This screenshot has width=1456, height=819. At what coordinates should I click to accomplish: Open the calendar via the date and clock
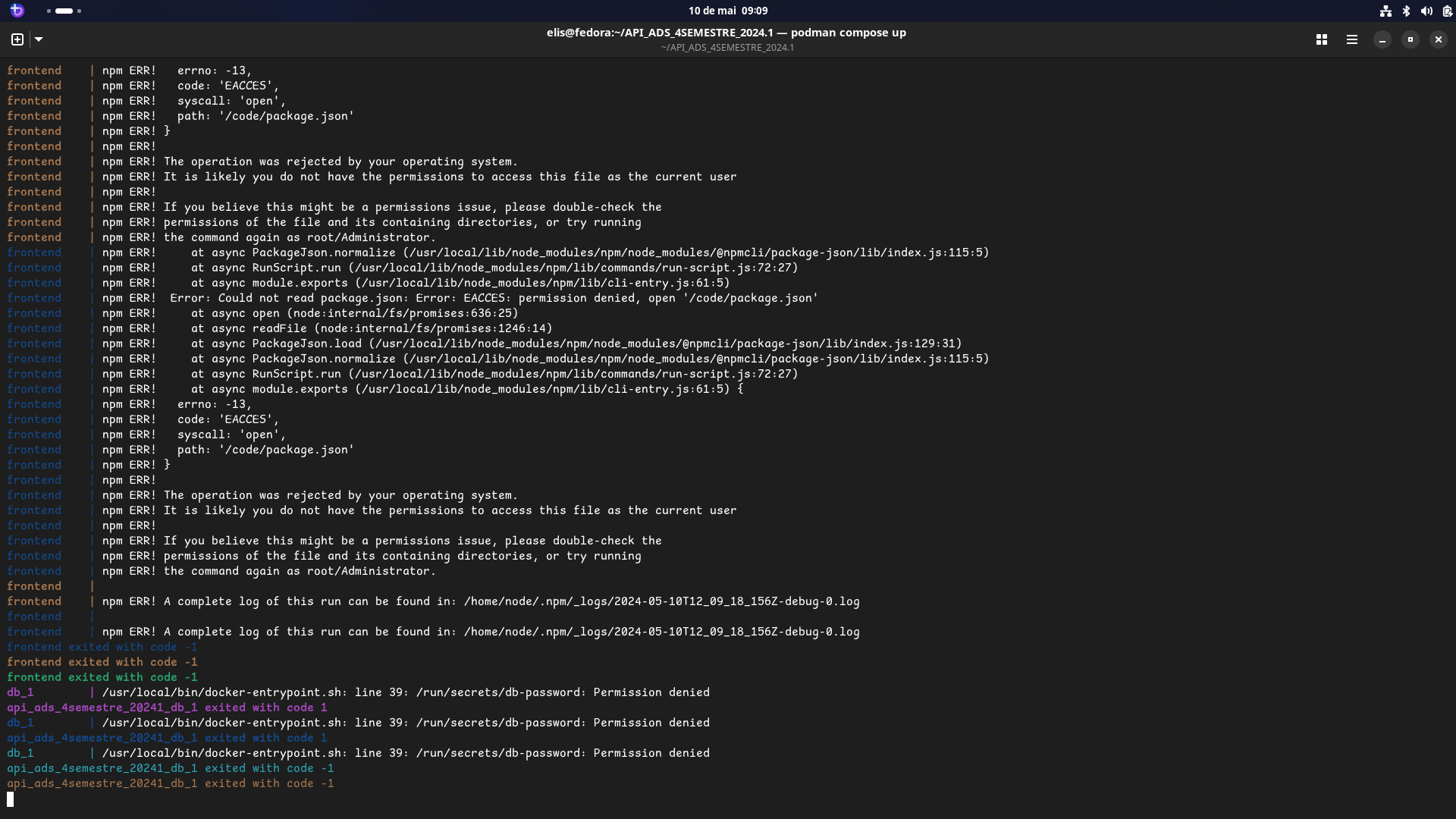point(727,11)
